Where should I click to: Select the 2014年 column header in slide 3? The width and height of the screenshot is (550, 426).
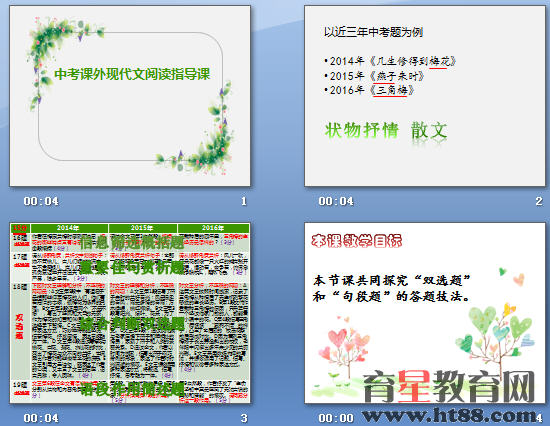[69, 228]
